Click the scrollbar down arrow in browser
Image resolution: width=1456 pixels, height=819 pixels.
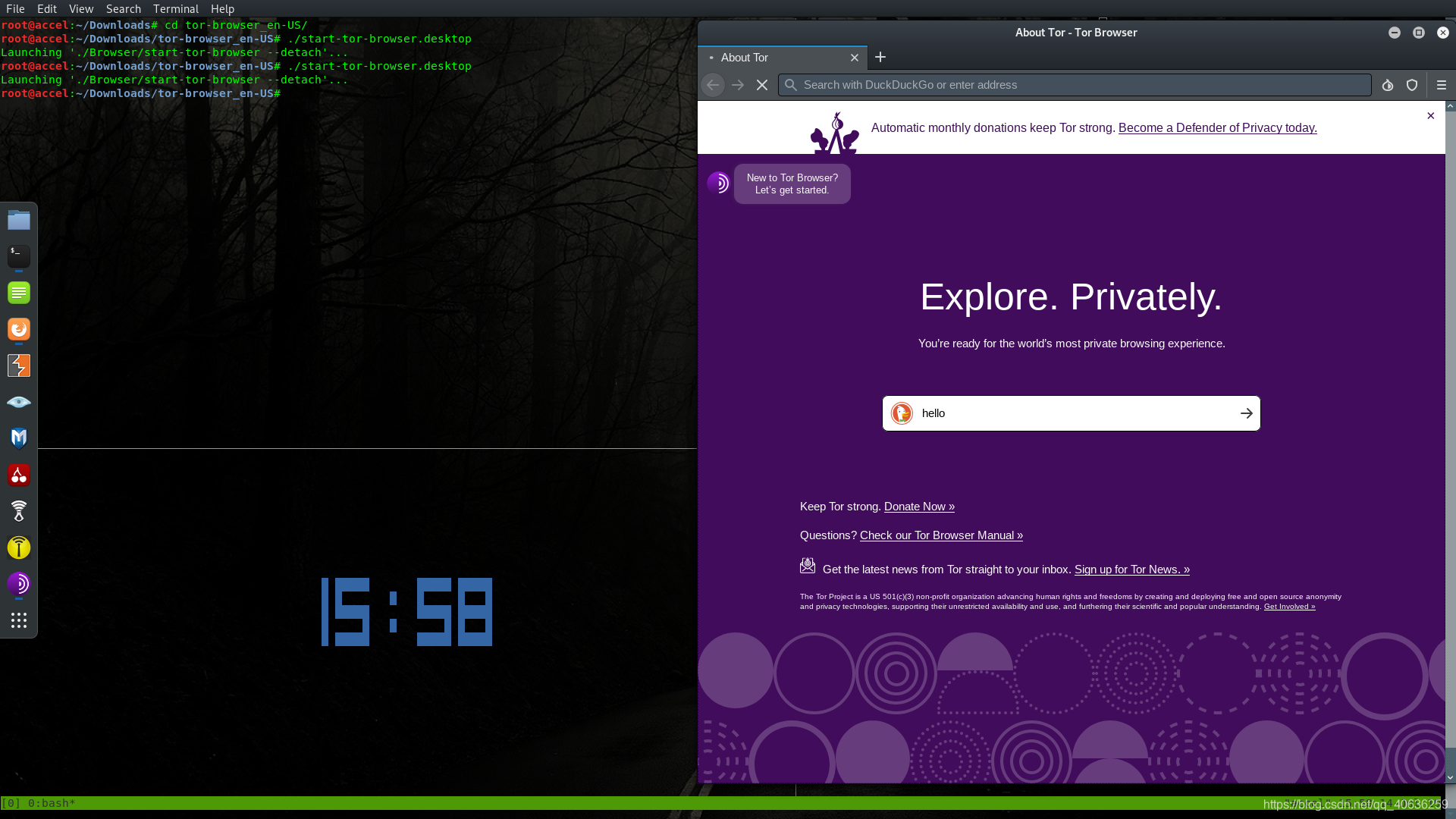1451,777
